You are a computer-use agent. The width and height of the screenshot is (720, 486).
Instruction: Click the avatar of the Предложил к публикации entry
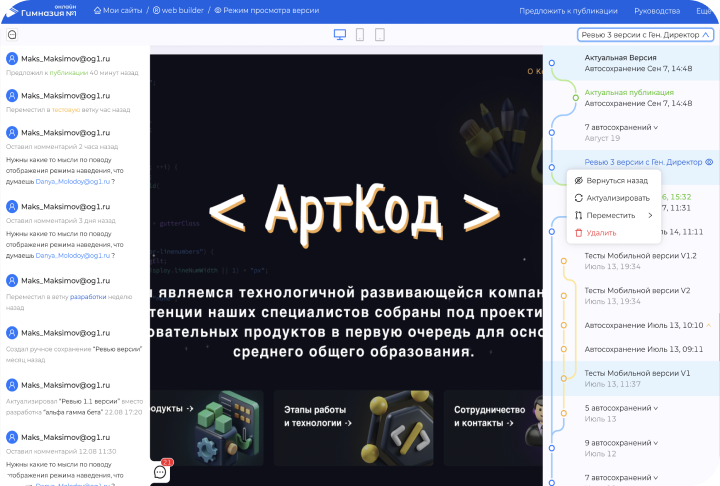click(x=12, y=58)
